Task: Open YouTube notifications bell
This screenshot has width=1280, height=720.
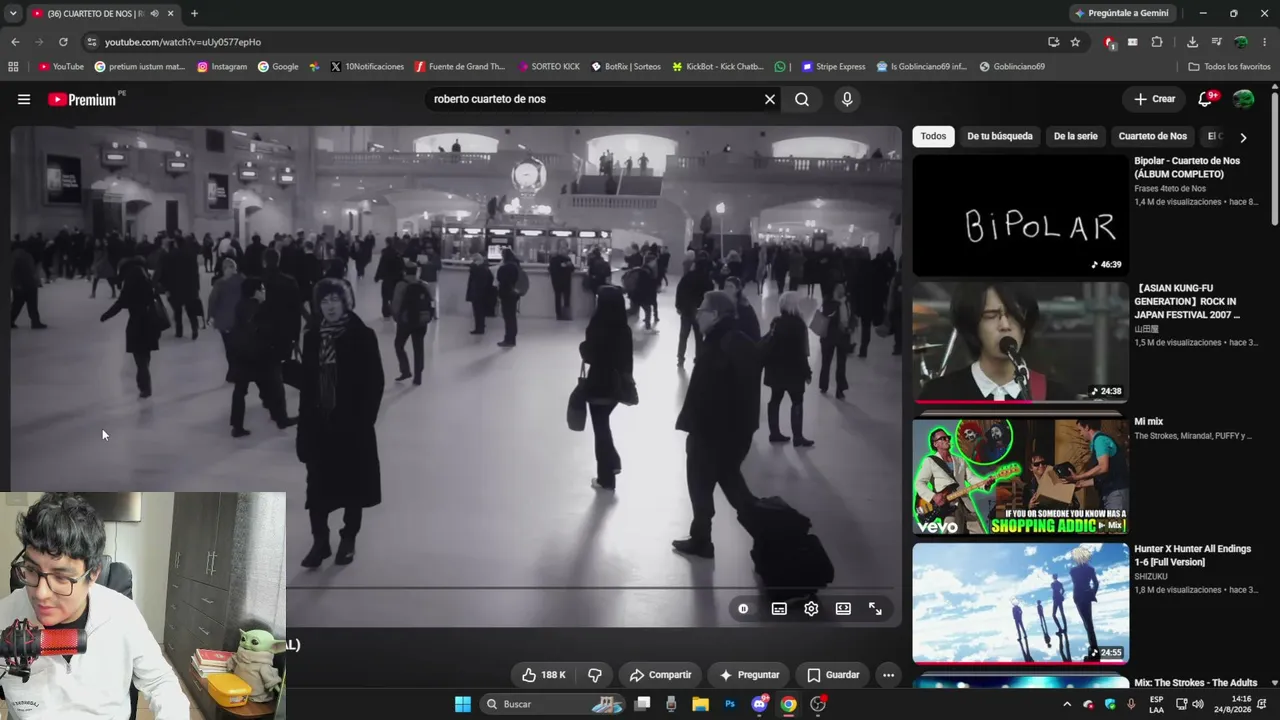Action: point(1205,99)
